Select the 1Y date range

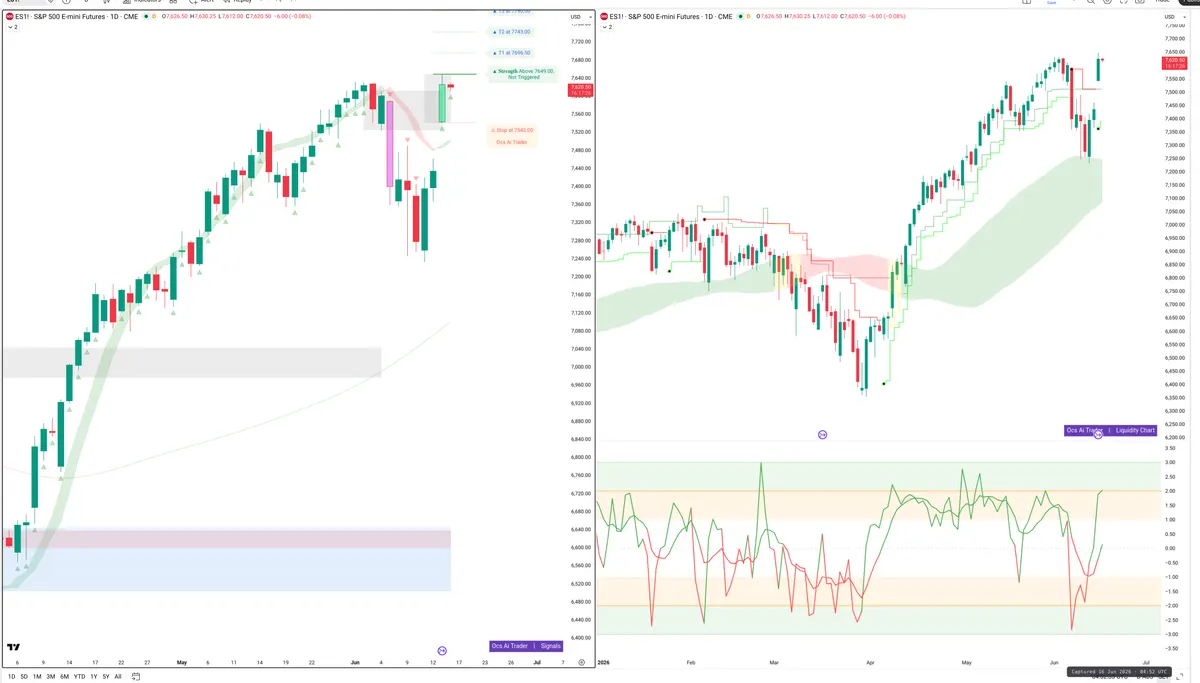tap(93, 676)
